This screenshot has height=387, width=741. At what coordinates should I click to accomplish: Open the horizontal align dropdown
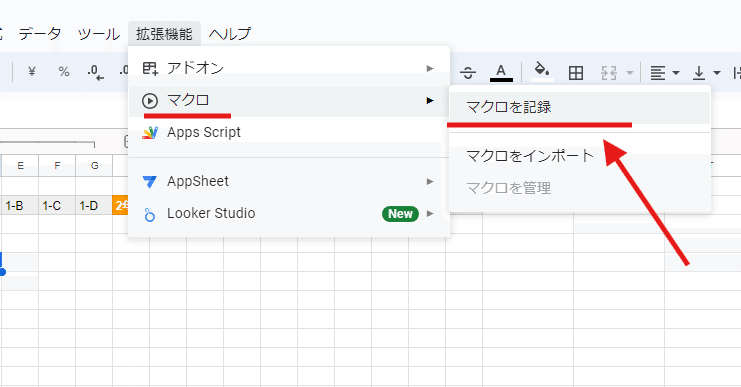[664, 73]
